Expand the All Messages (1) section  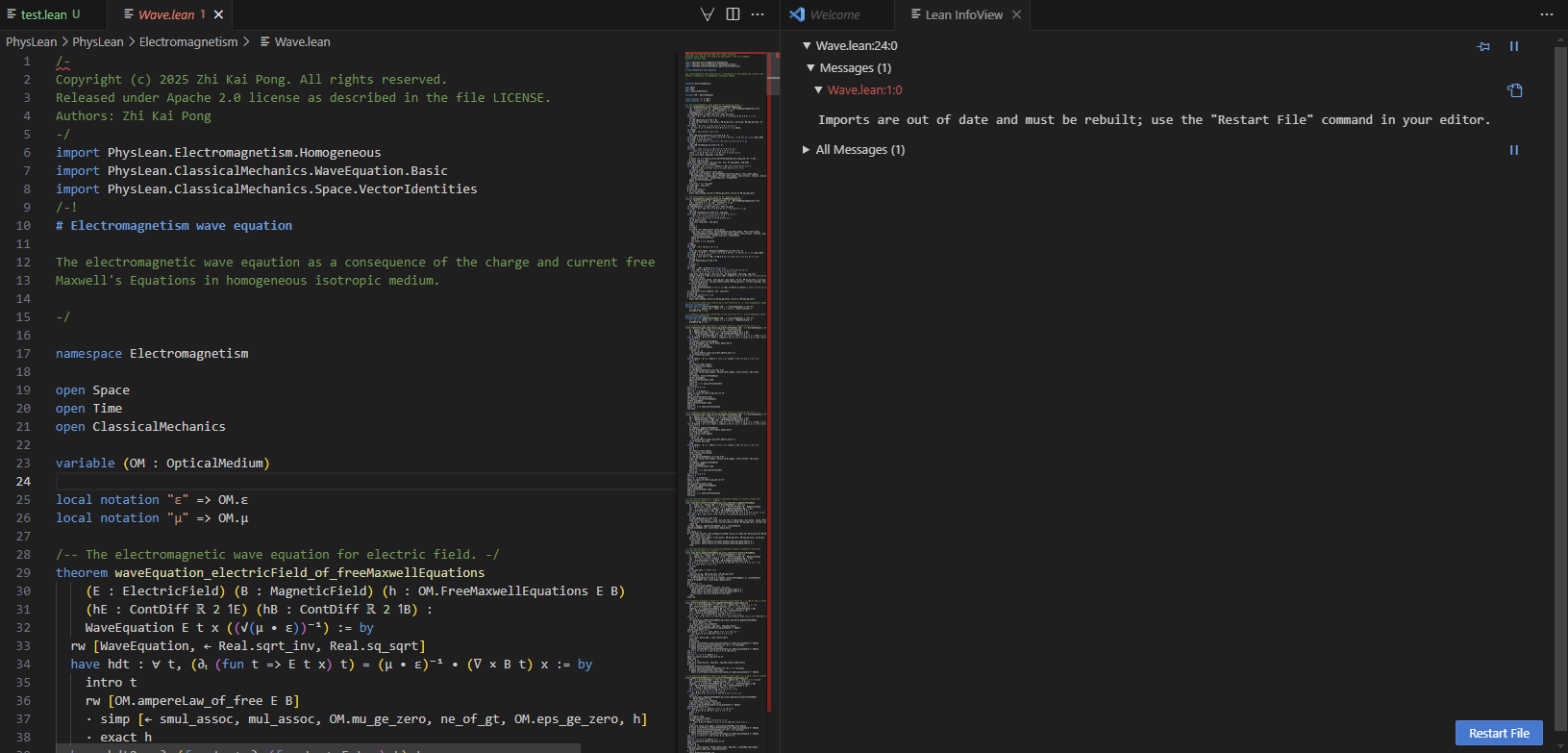(x=807, y=150)
